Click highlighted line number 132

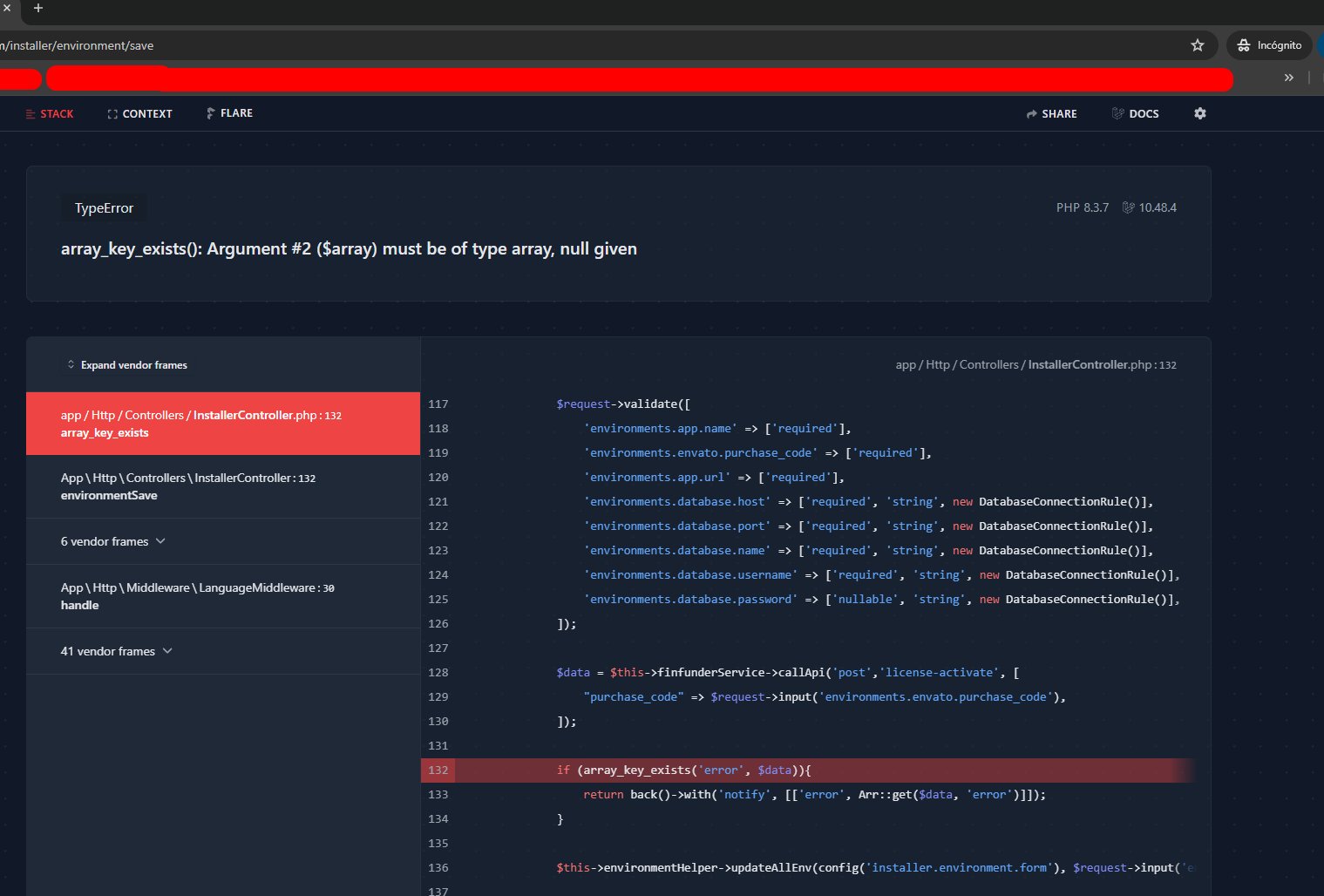[438, 770]
